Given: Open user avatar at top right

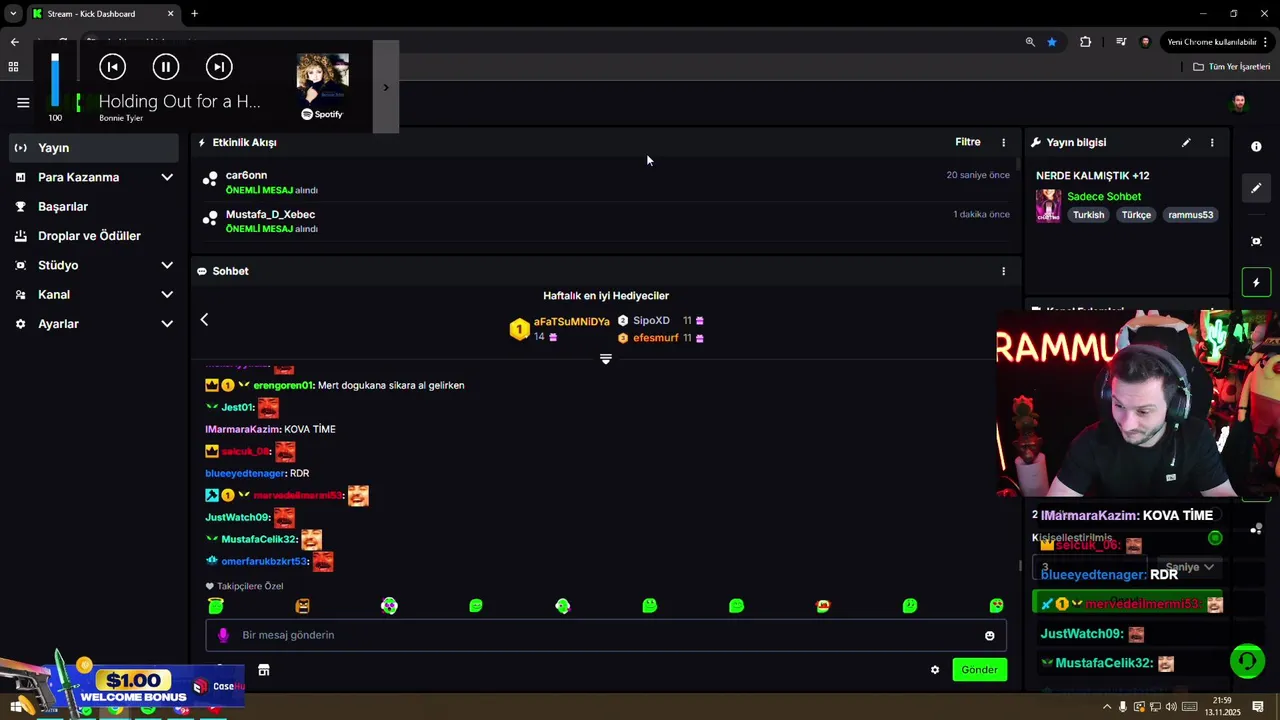Looking at the screenshot, I should 1239,103.
